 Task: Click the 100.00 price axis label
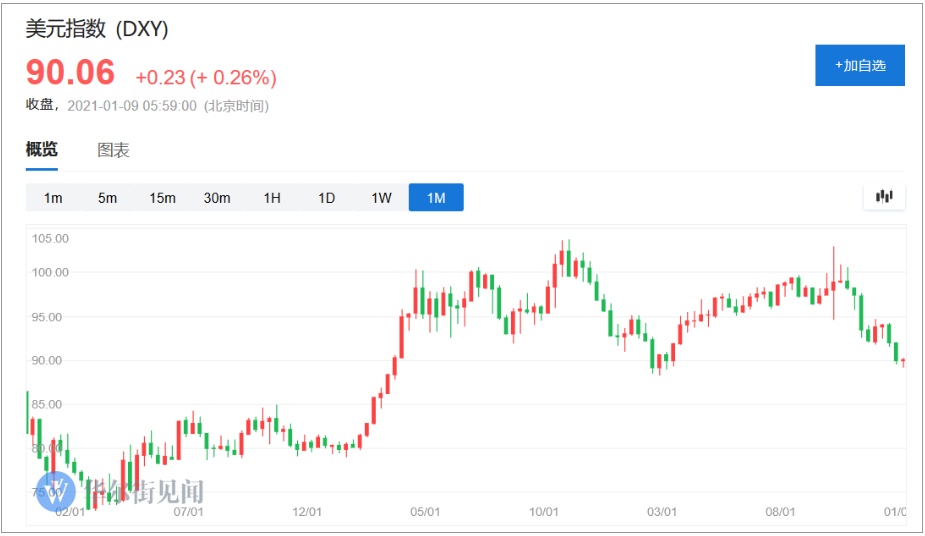(x=50, y=272)
